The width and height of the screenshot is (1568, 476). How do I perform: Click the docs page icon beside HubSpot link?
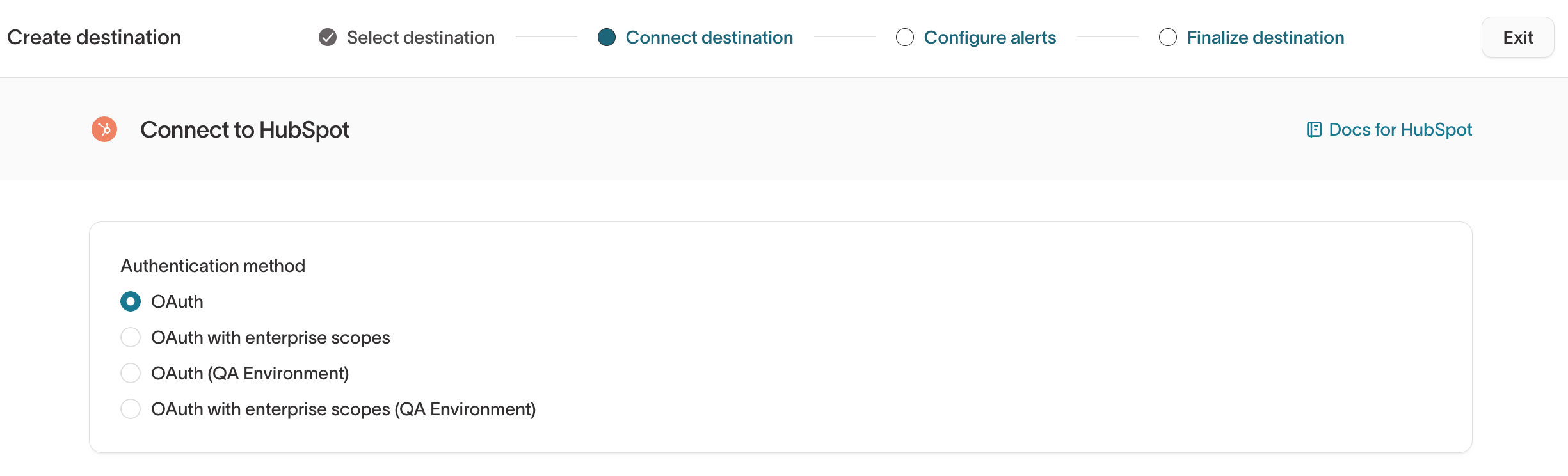point(1313,129)
